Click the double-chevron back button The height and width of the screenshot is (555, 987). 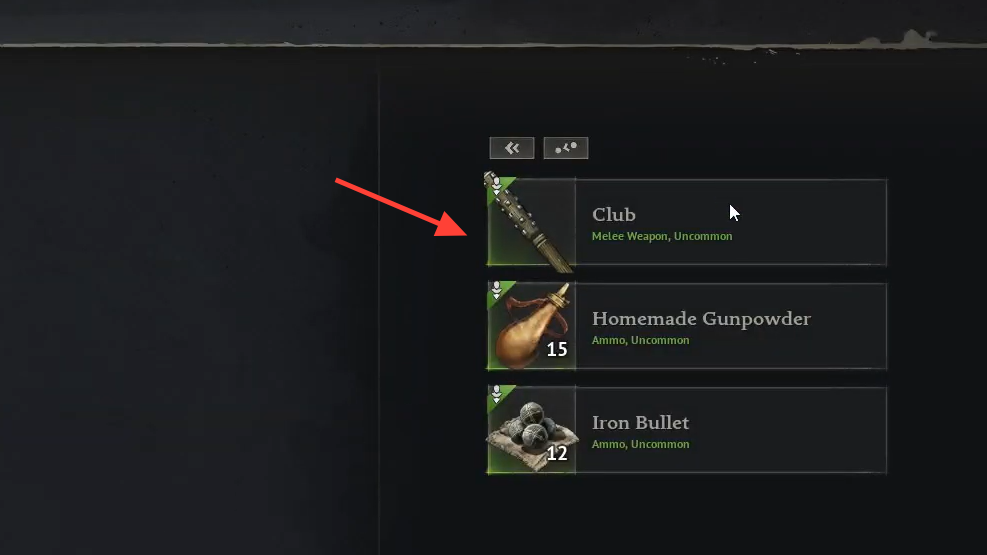tap(512, 148)
